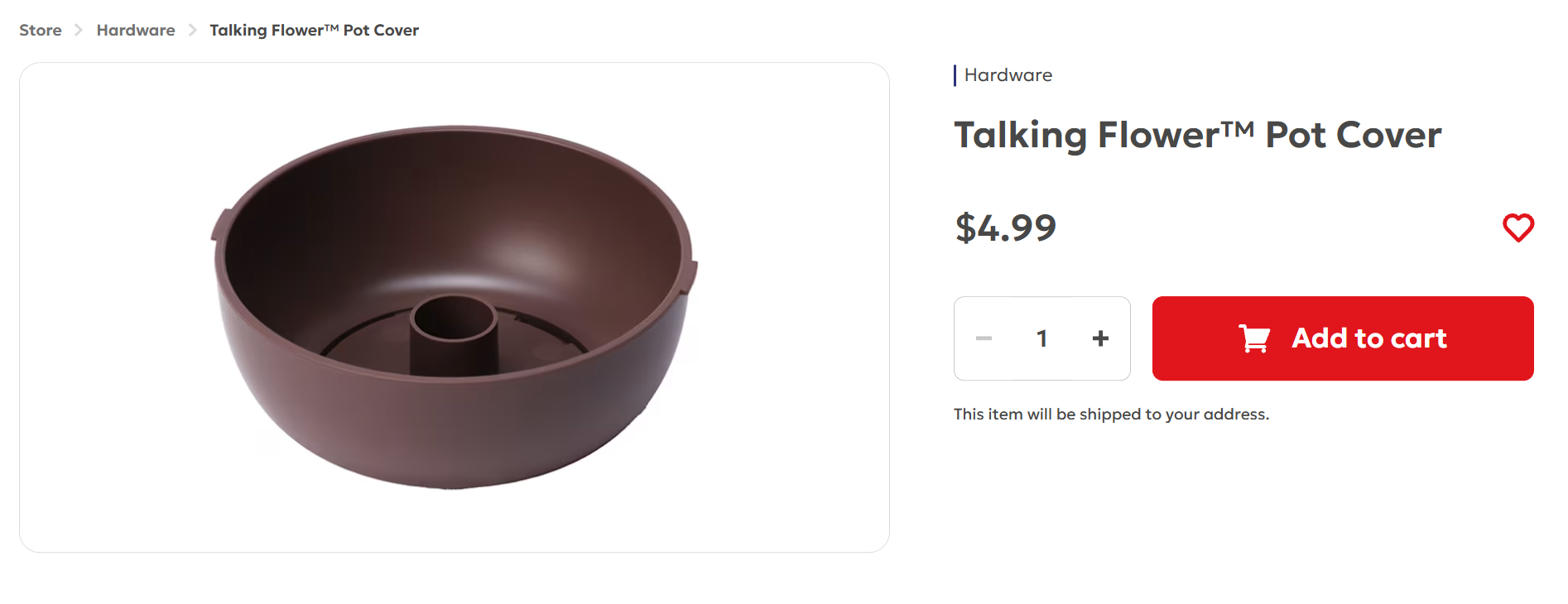1568x604 pixels.
Task: Go to Store breadcrumb link
Action: [41, 31]
